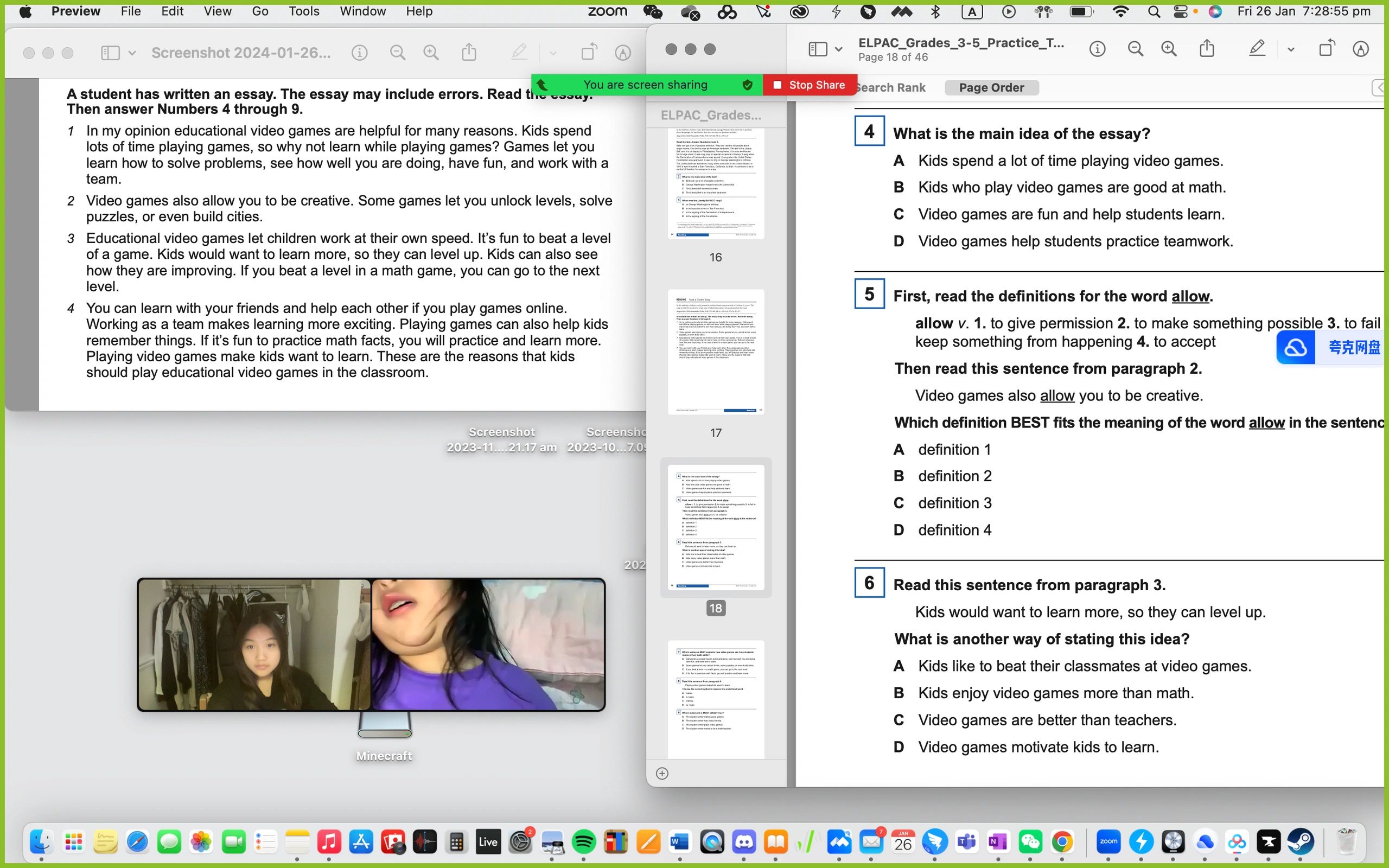Open the Share options for the PDF
Viewport: 1389px width, 868px height.
pos(1207,49)
